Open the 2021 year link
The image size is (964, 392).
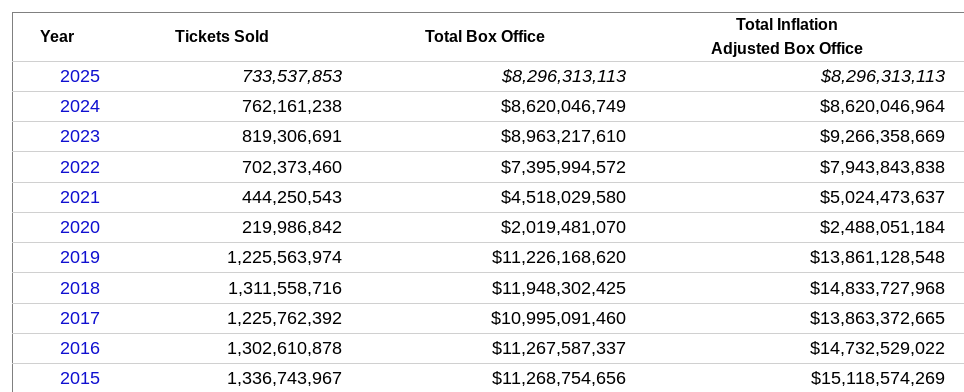[x=79, y=197]
